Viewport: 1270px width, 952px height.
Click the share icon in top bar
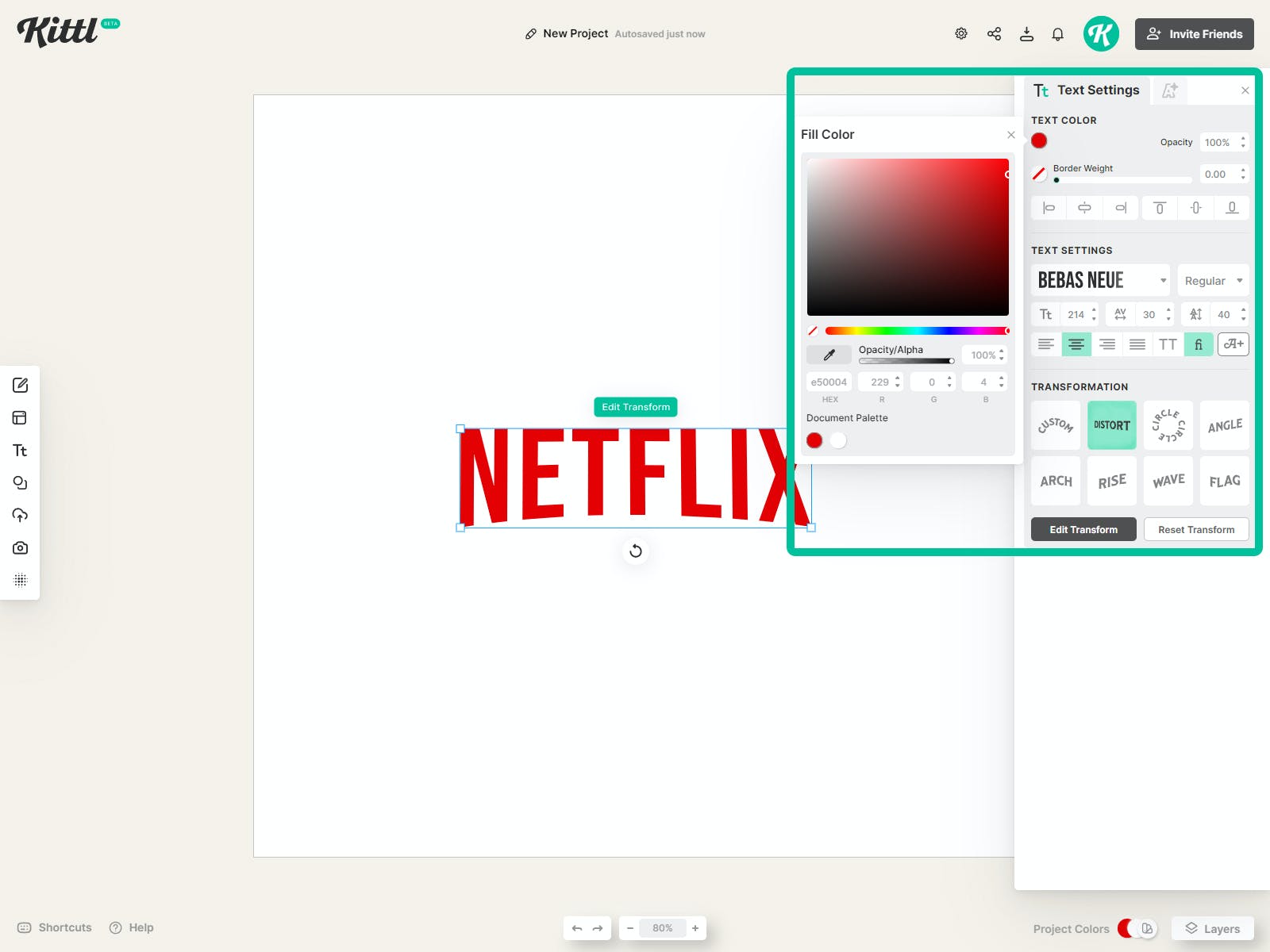(994, 33)
